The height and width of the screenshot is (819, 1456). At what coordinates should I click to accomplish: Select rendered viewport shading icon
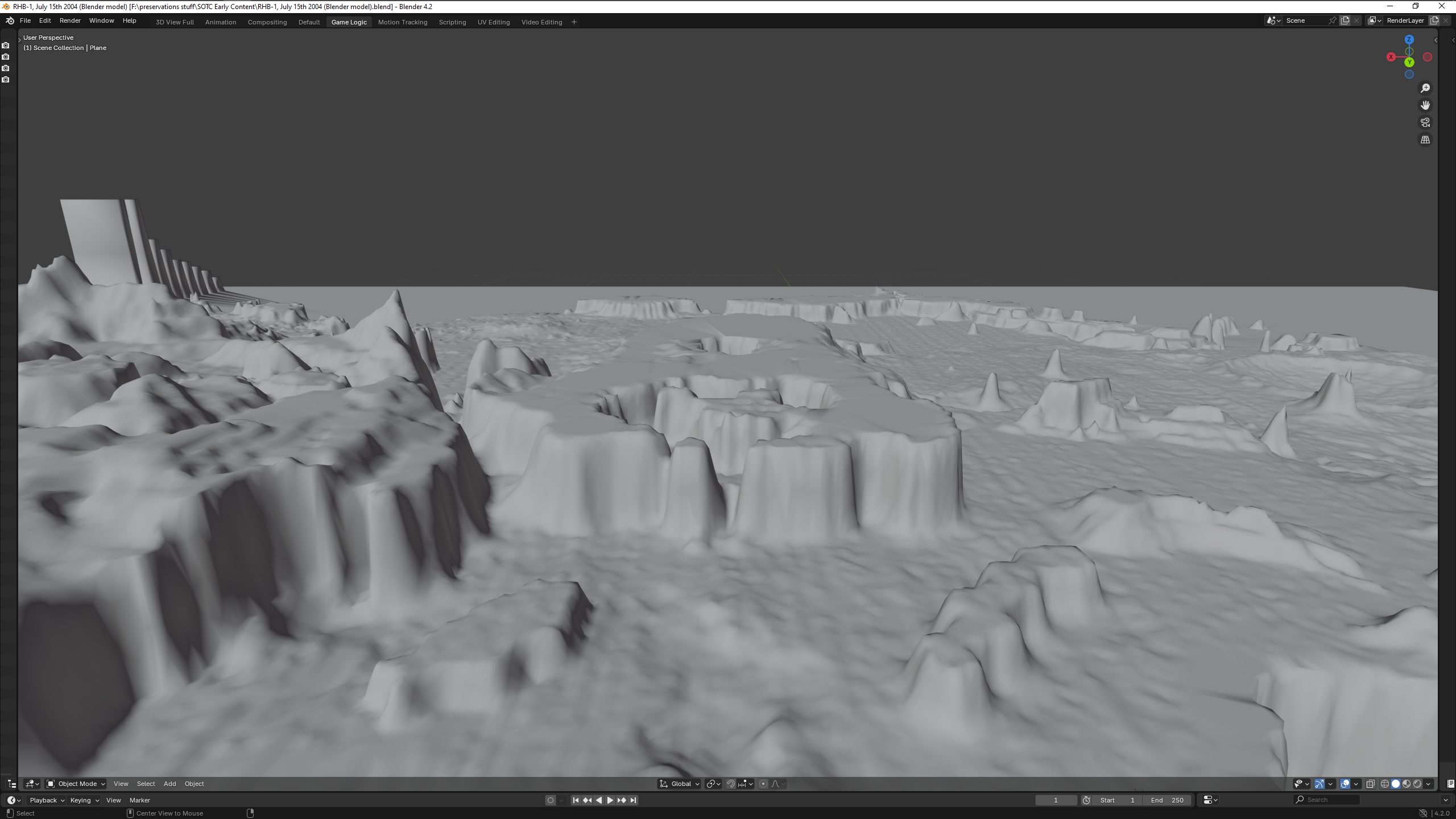pos(1417,784)
